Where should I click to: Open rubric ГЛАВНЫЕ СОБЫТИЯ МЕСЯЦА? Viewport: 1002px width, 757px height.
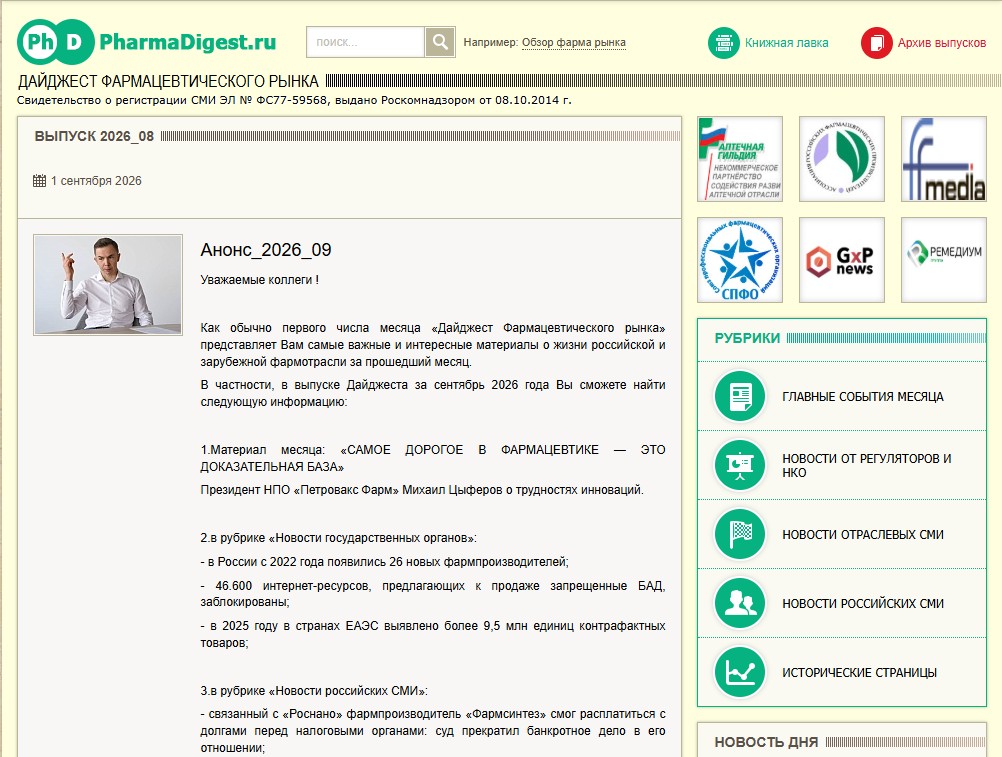click(x=862, y=397)
